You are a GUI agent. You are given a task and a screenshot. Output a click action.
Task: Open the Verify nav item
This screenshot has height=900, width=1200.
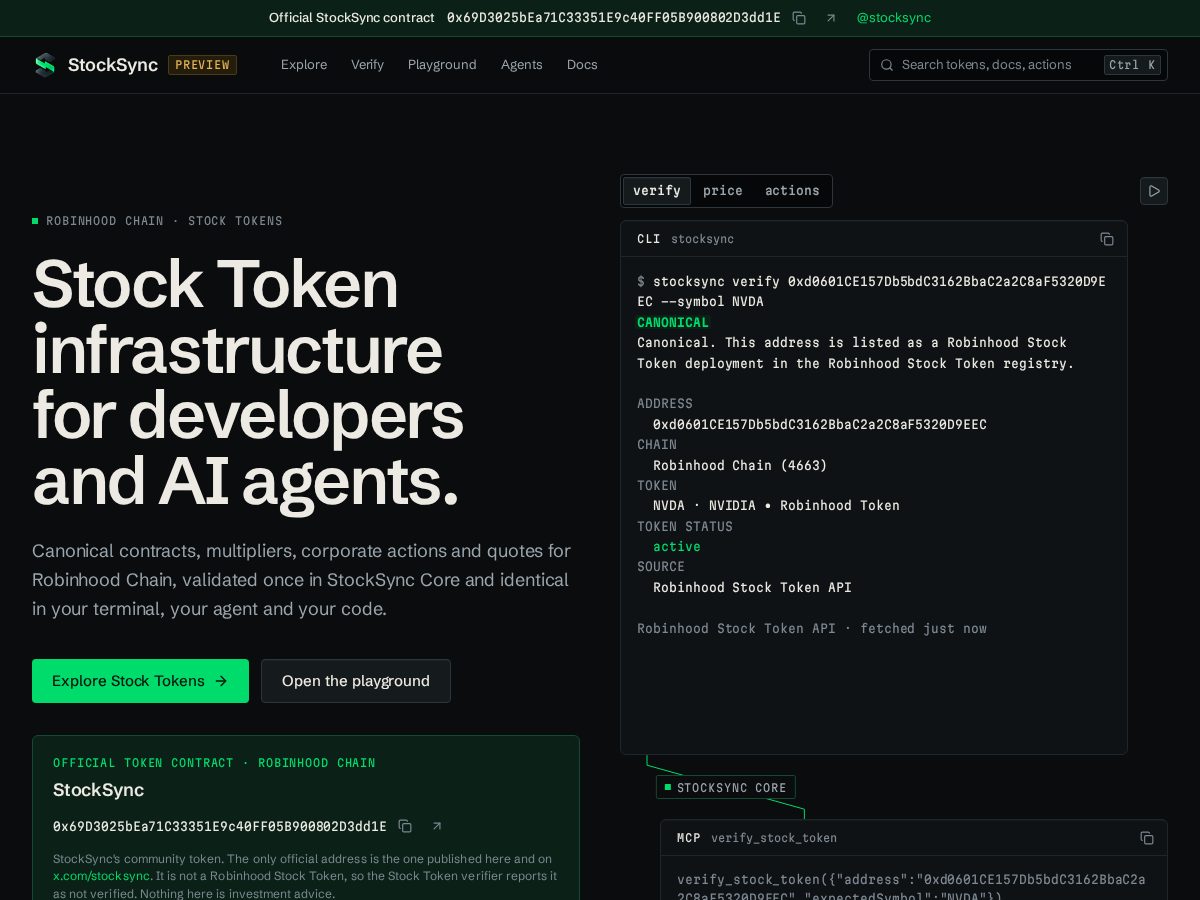point(367,65)
